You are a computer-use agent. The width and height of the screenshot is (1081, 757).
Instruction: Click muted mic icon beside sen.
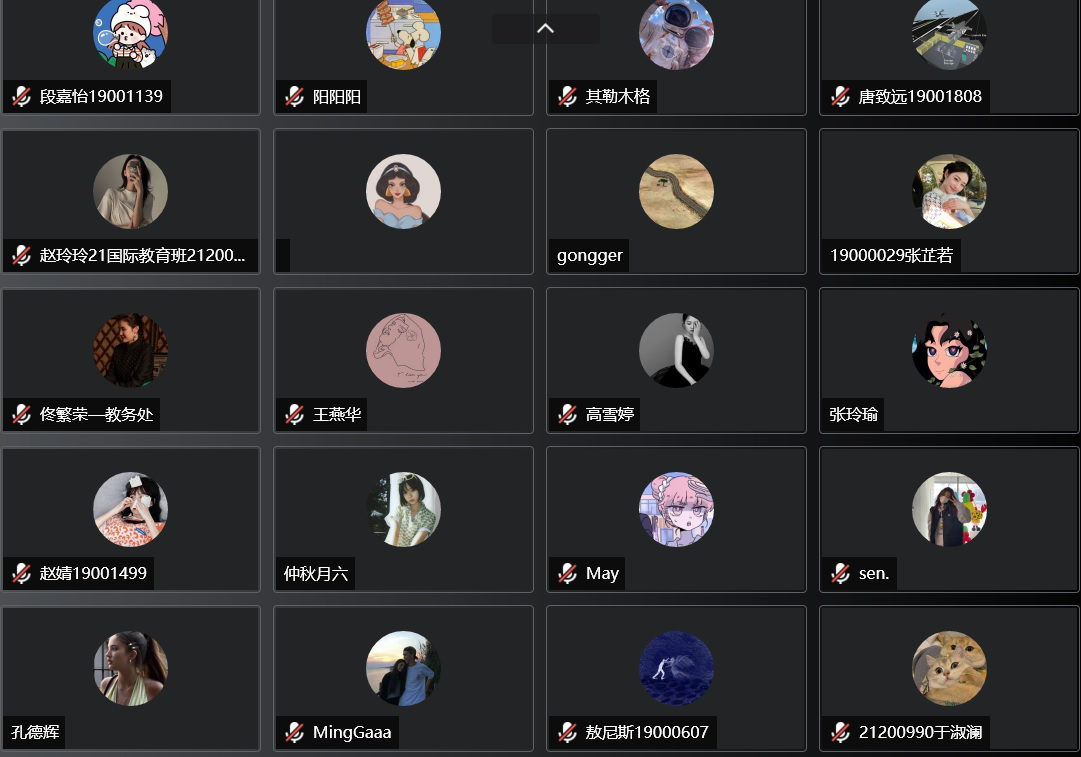tap(840, 574)
